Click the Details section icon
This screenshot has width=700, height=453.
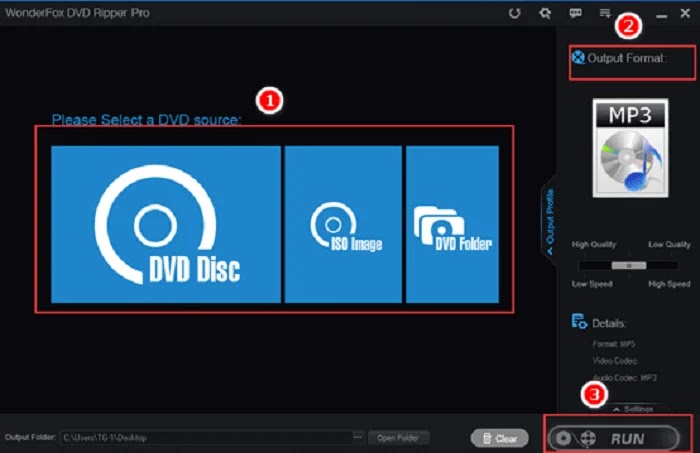click(x=579, y=321)
